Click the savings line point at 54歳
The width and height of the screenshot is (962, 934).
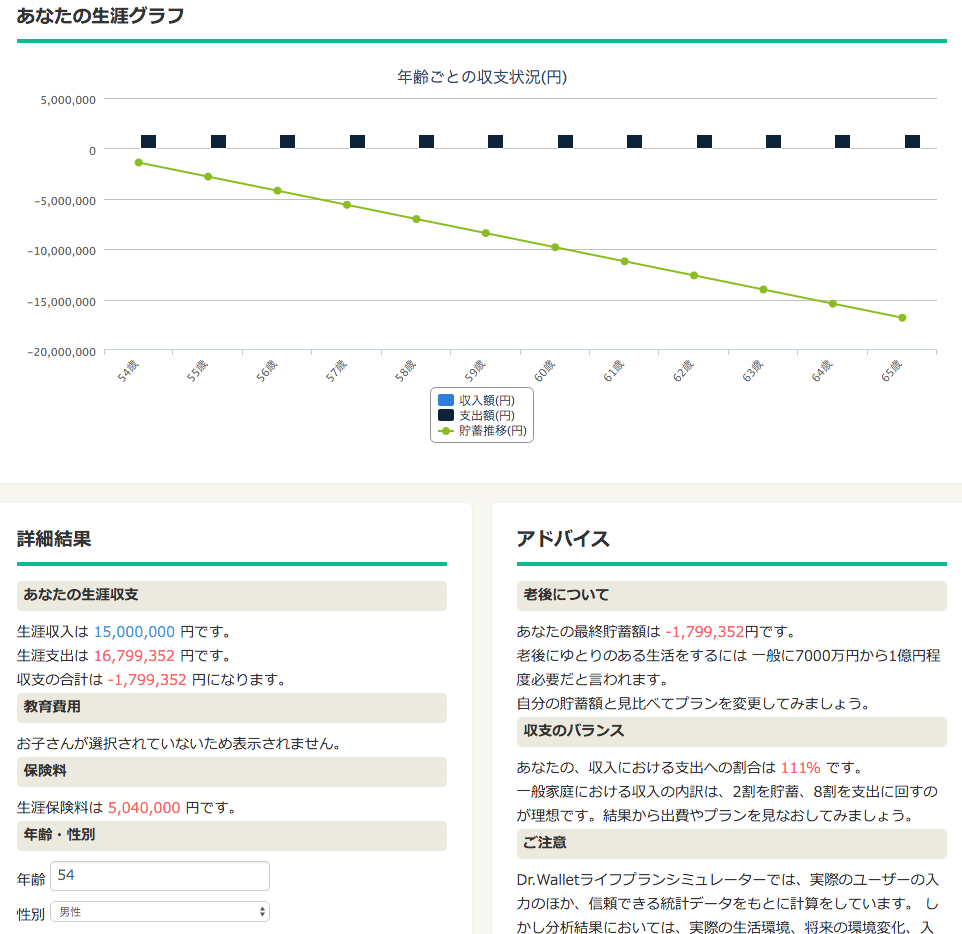(139, 163)
